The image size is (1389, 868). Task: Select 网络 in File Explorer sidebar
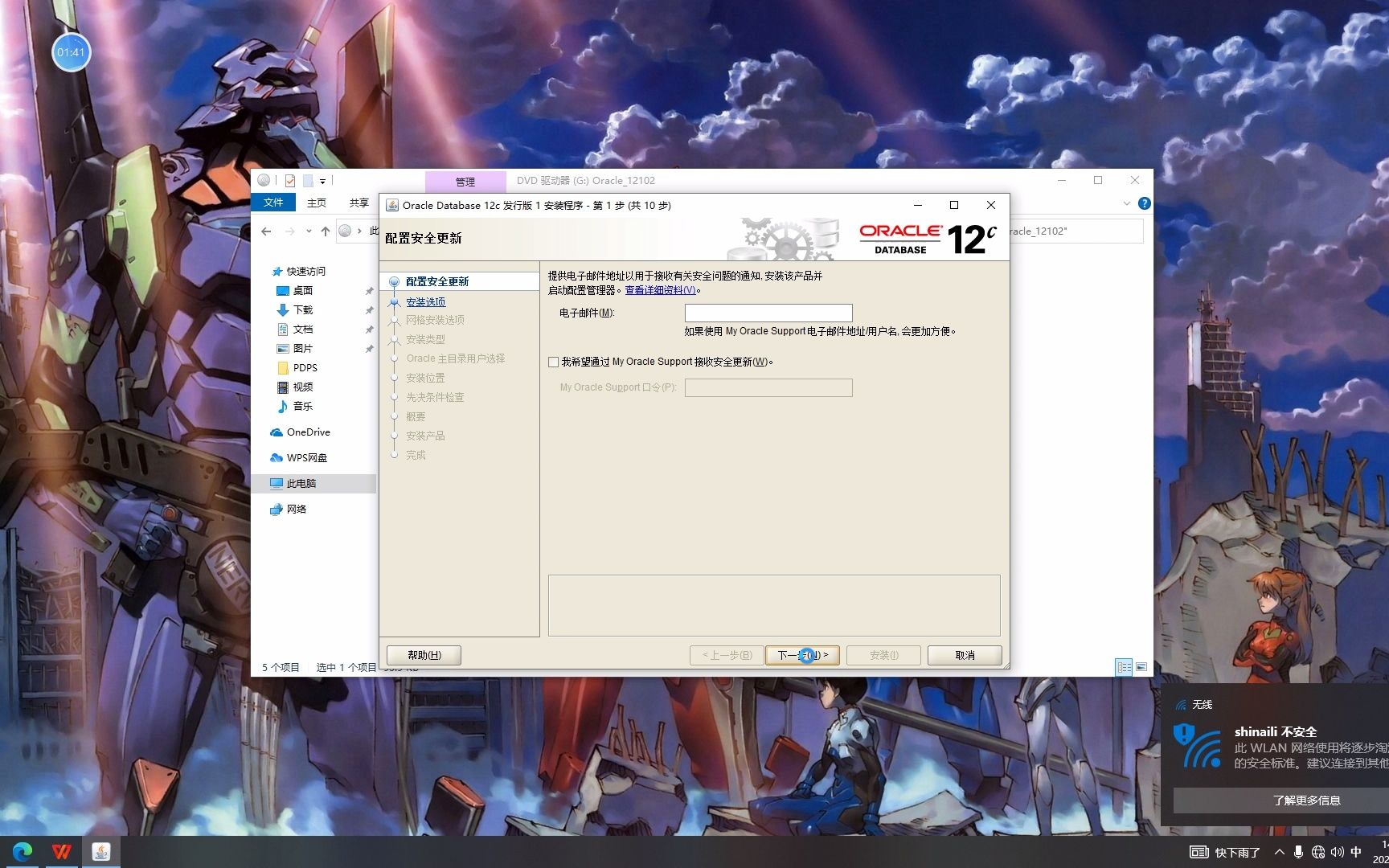(x=296, y=510)
